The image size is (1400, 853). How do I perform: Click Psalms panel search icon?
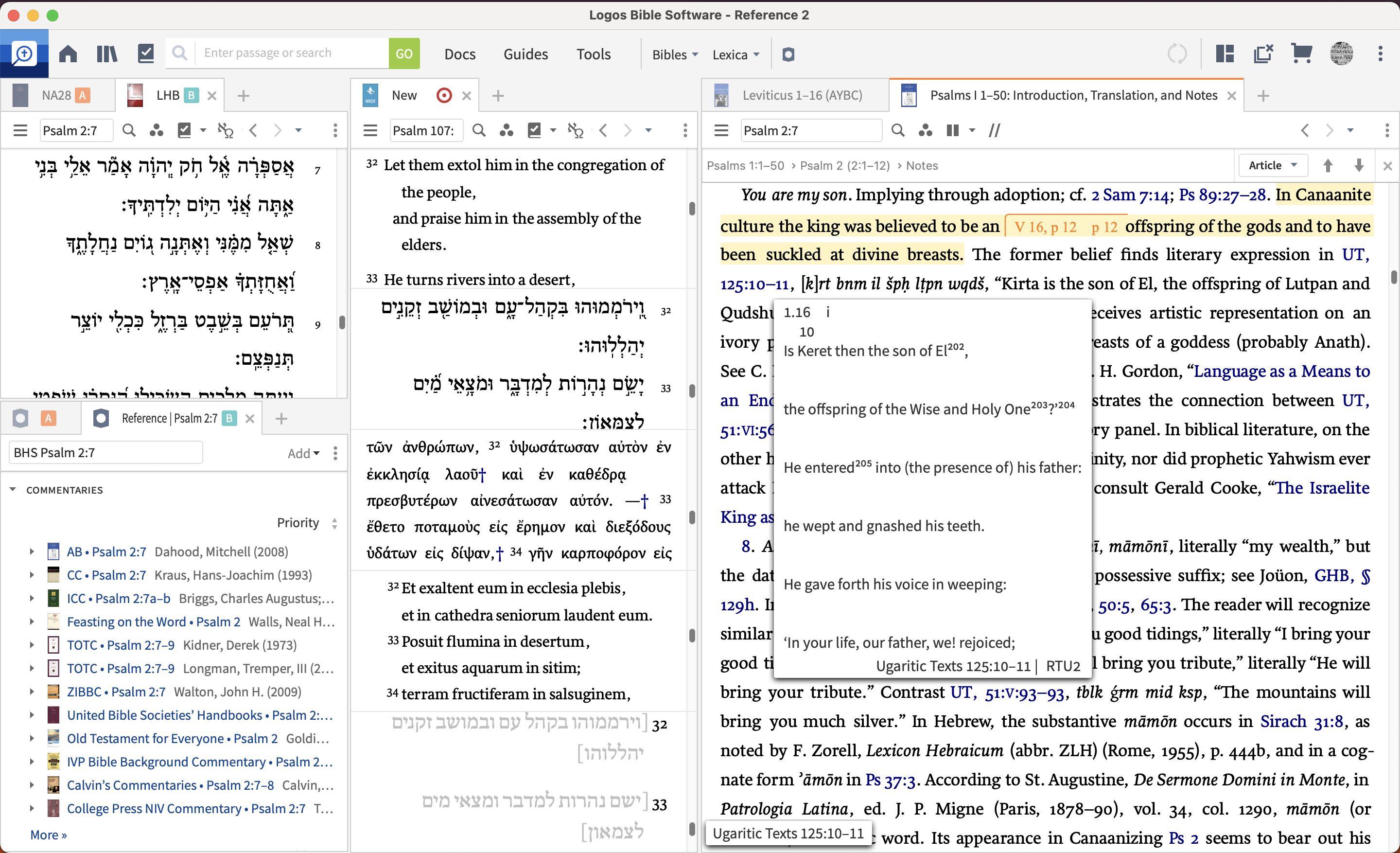coord(898,131)
